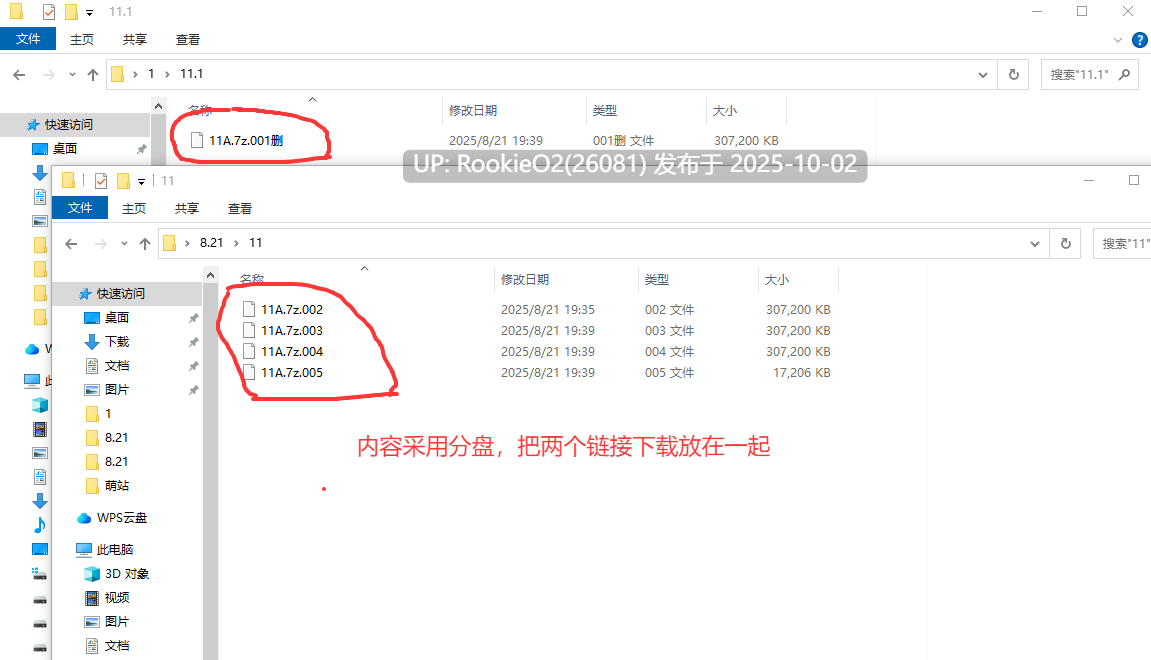Sort by 修改日期 column in the 11.1 window
This screenshot has height=660, width=1151.
click(473, 111)
